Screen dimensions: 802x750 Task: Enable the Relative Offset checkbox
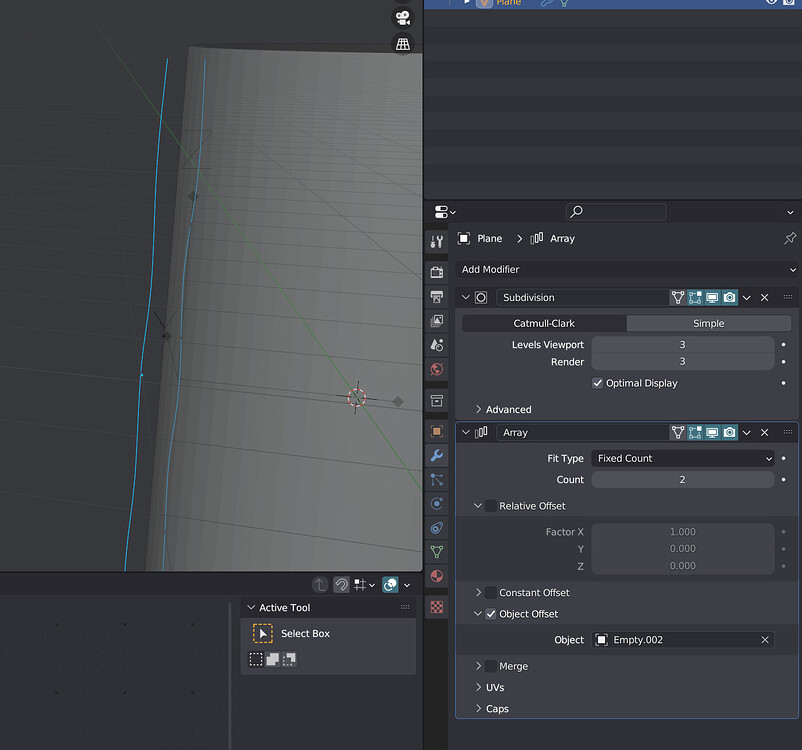491,506
